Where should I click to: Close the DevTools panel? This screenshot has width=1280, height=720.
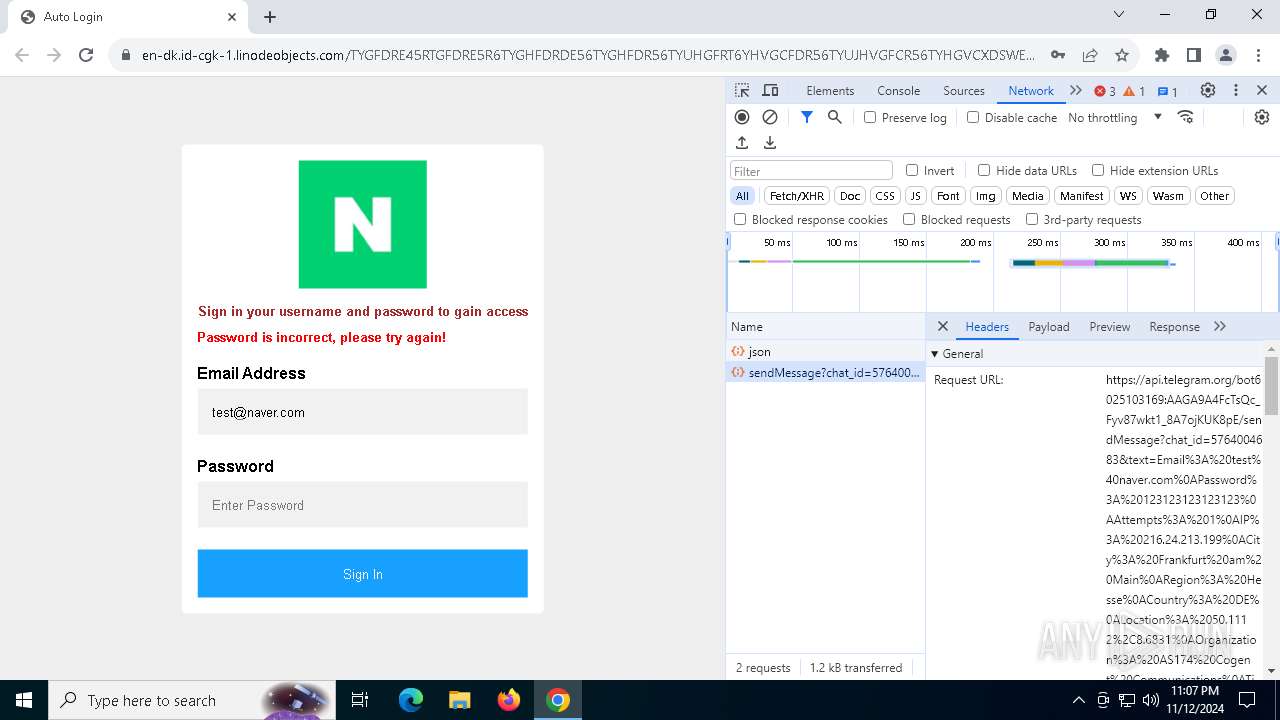1262,91
